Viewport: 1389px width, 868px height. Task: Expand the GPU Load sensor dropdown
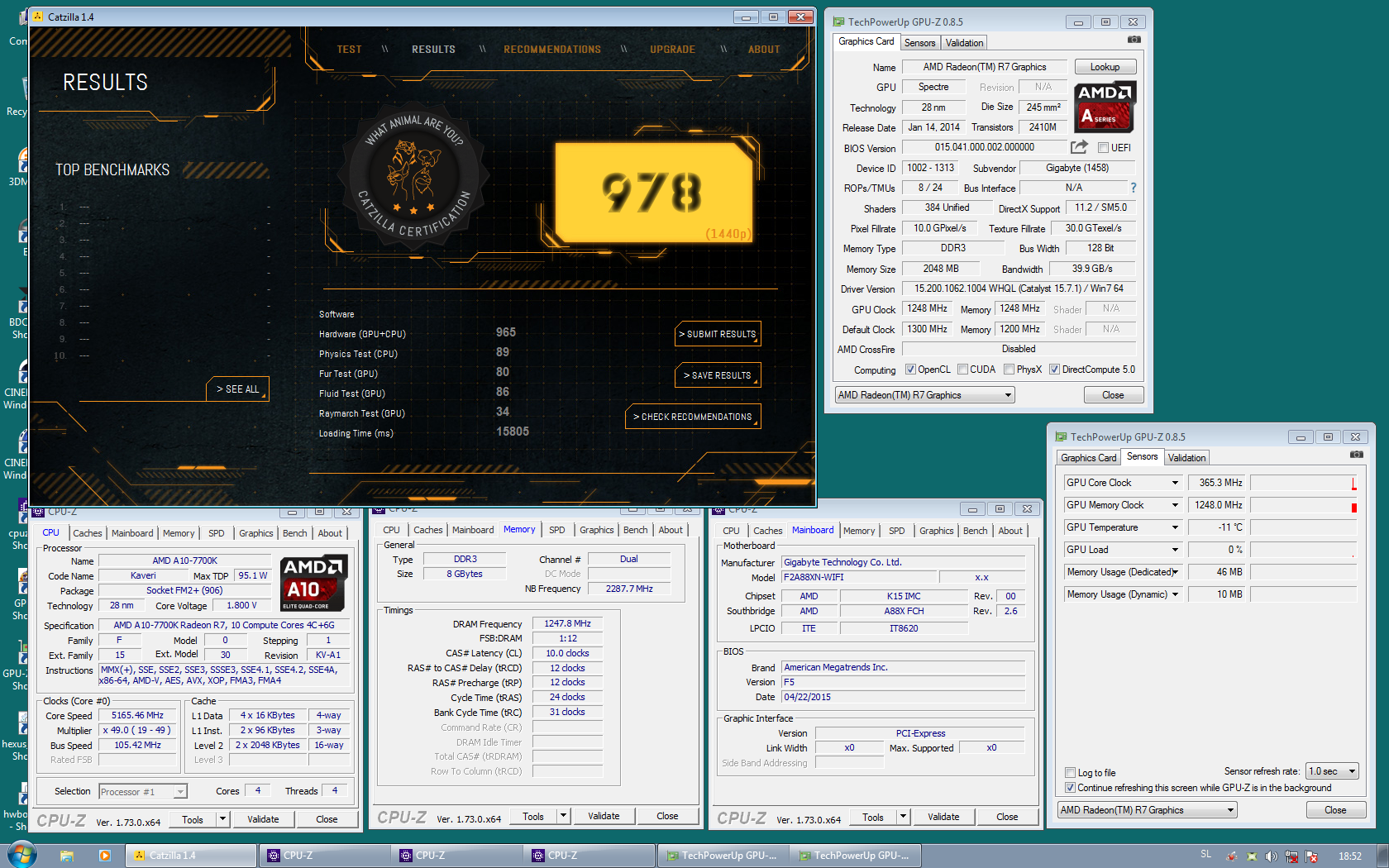click(1175, 550)
